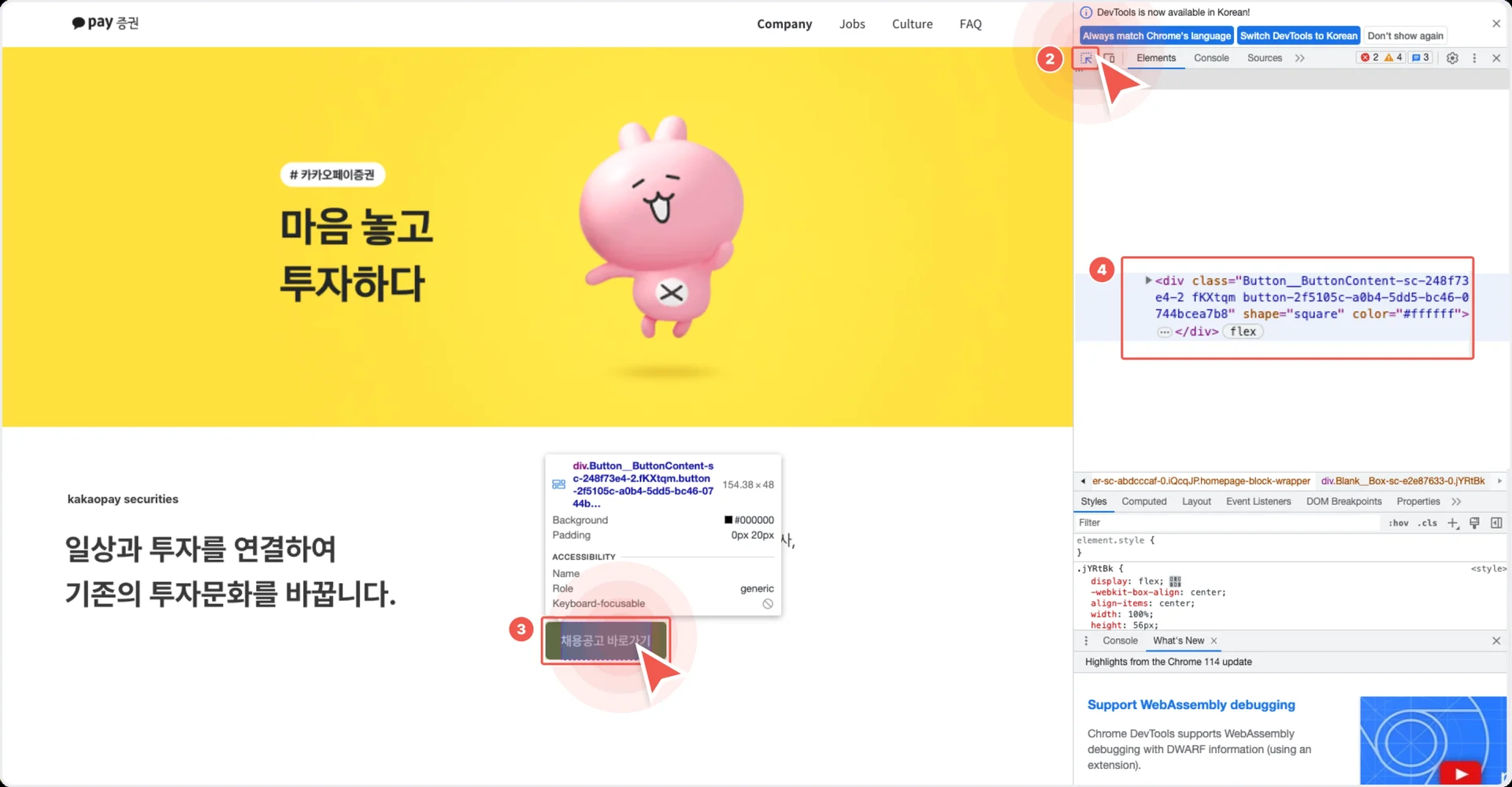
Task: Click the display: flex declaration
Action: [1127, 581]
